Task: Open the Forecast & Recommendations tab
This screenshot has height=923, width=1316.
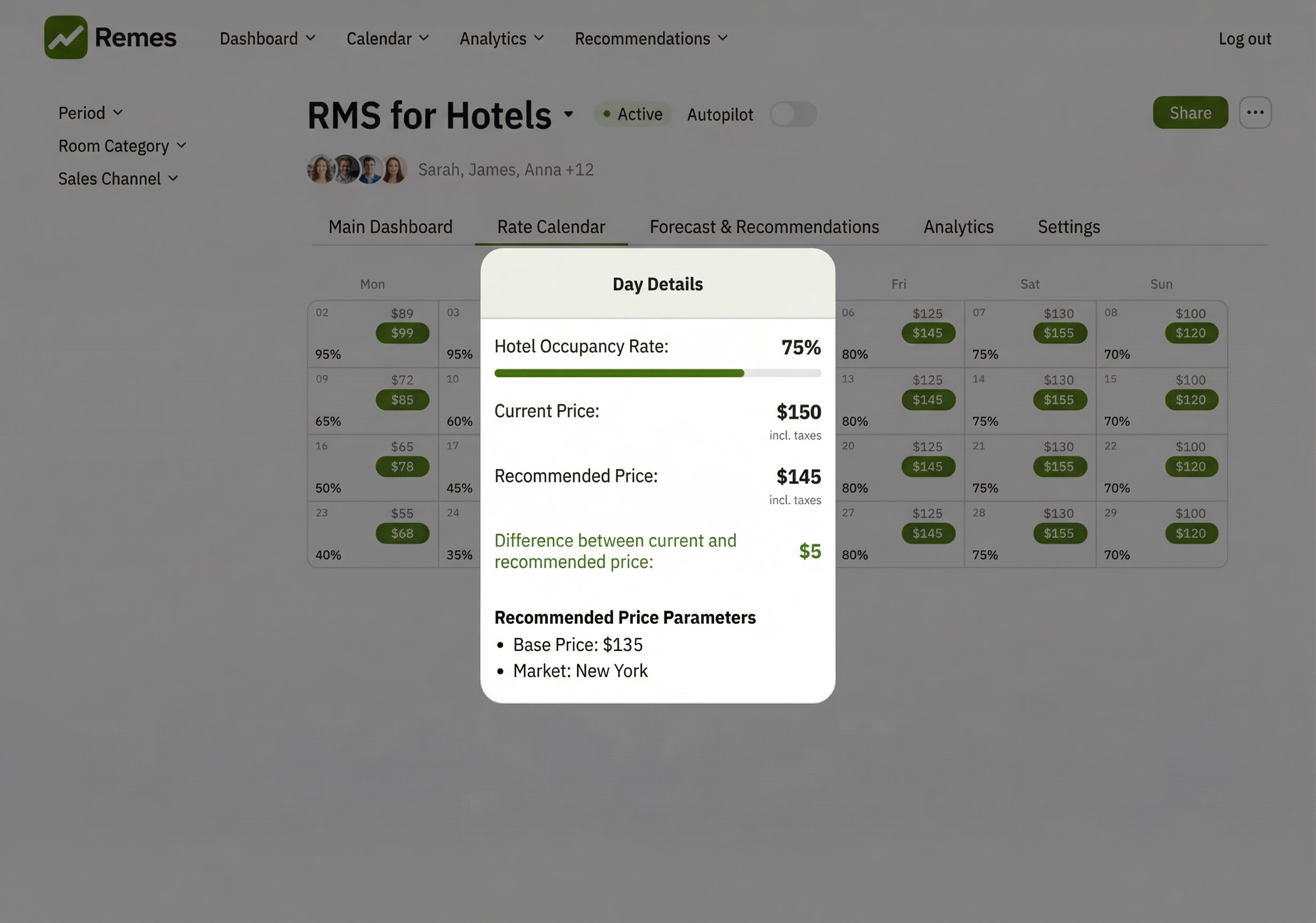Action: coord(764,227)
